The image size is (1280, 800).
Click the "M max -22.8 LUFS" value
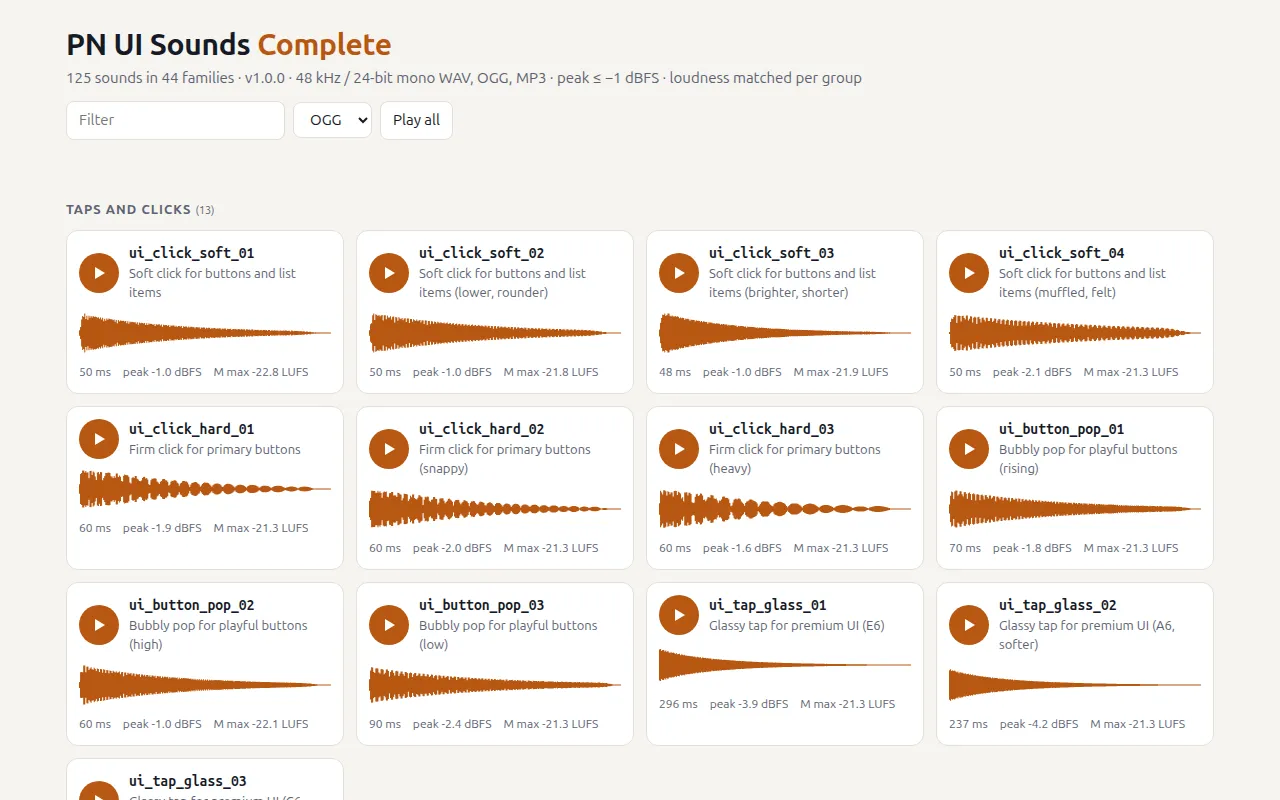click(x=261, y=372)
